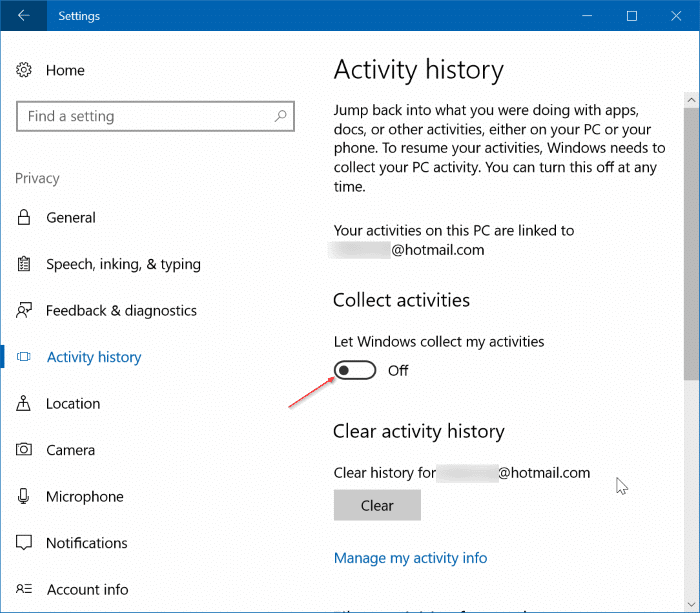Click the Speech, inking clipboard icon
This screenshot has width=700, height=613.
24,264
